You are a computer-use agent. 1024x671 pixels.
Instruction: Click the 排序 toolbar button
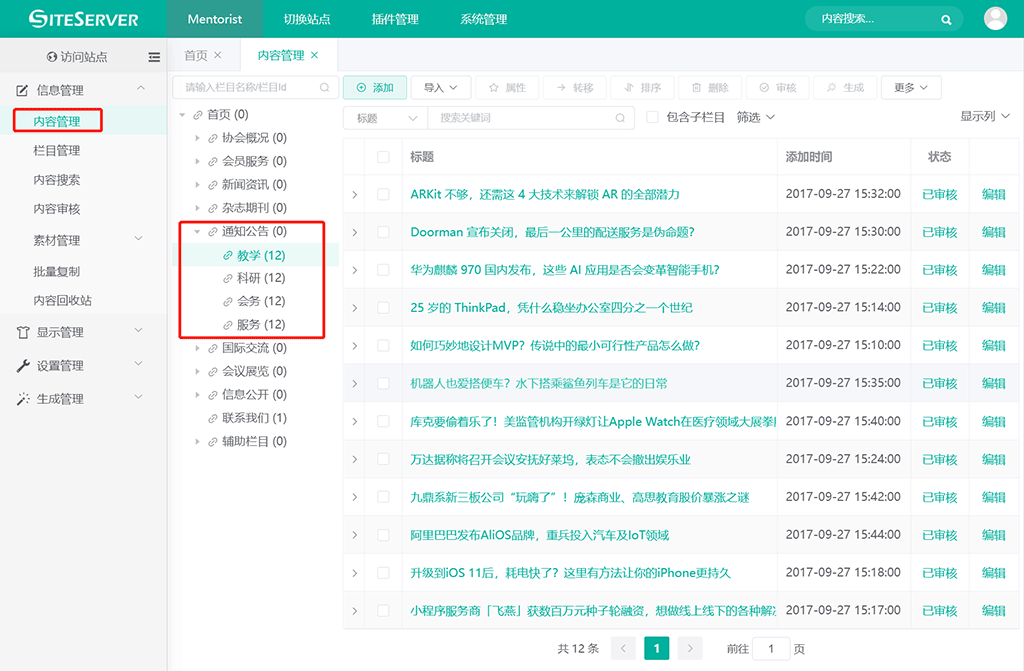point(643,88)
